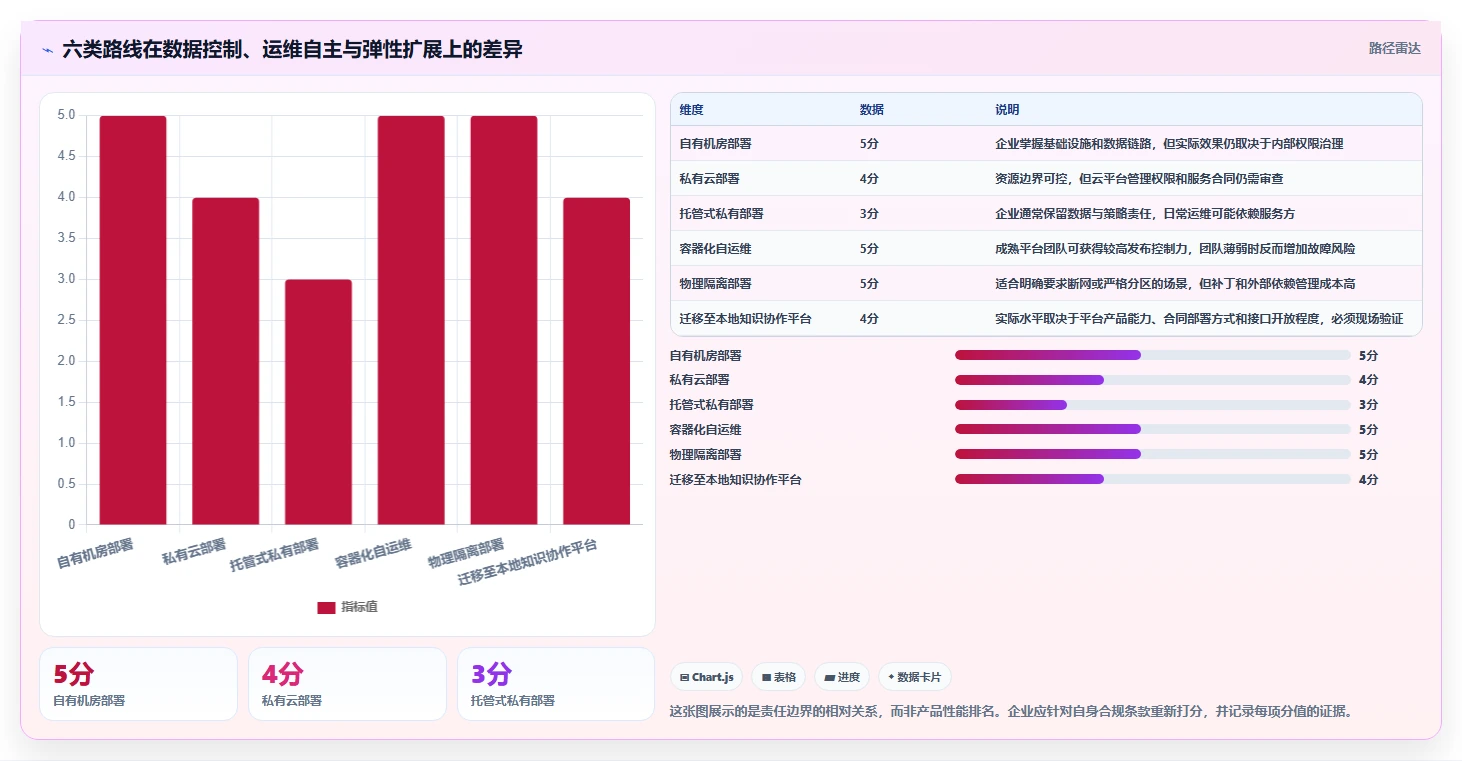
Task: Click the 迁移至本地知识协作平台 bar in the chart
Action: click(x=597, y=361)
